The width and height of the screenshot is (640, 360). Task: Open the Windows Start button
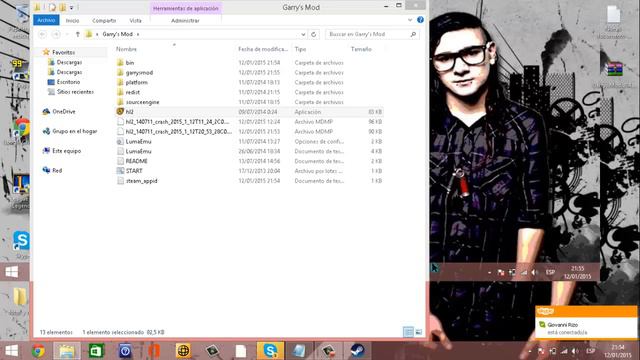tap(11, 350)
